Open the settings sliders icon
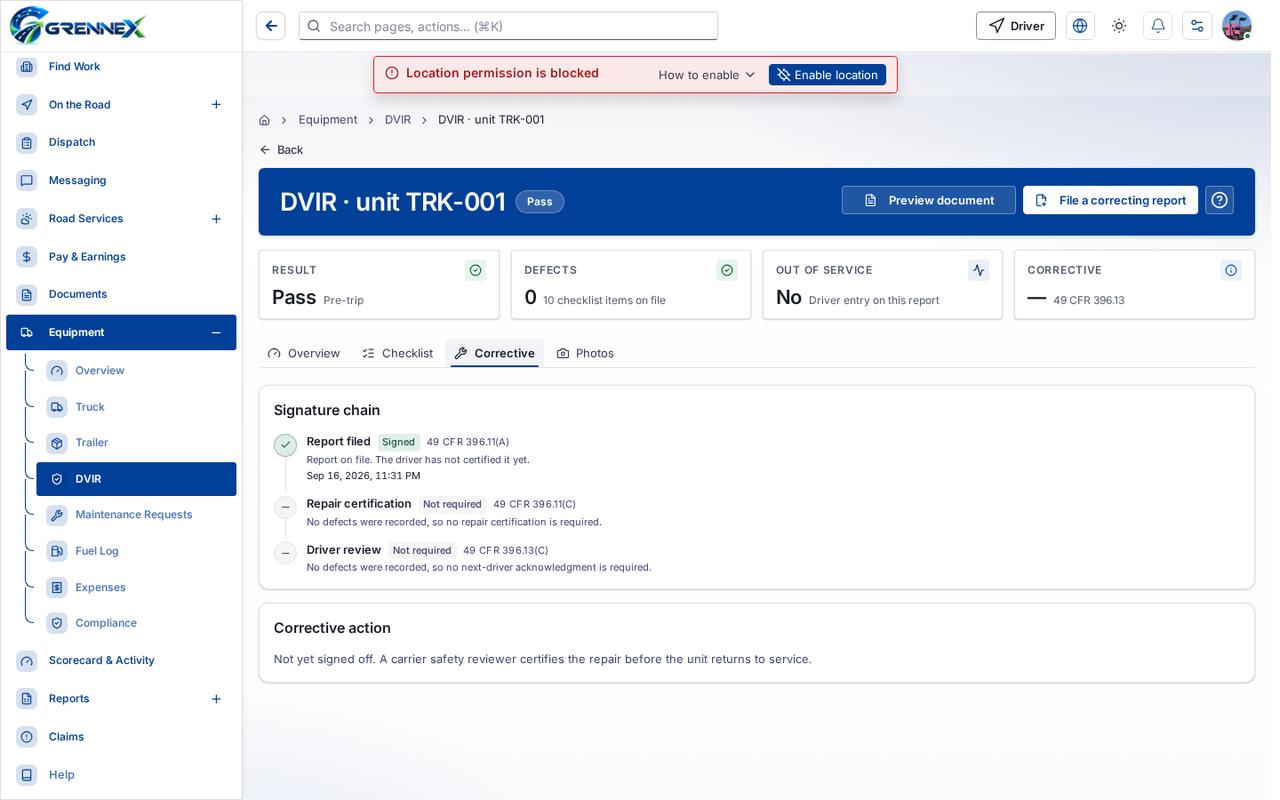The image size is (1280, 800). click(1197, 26)
